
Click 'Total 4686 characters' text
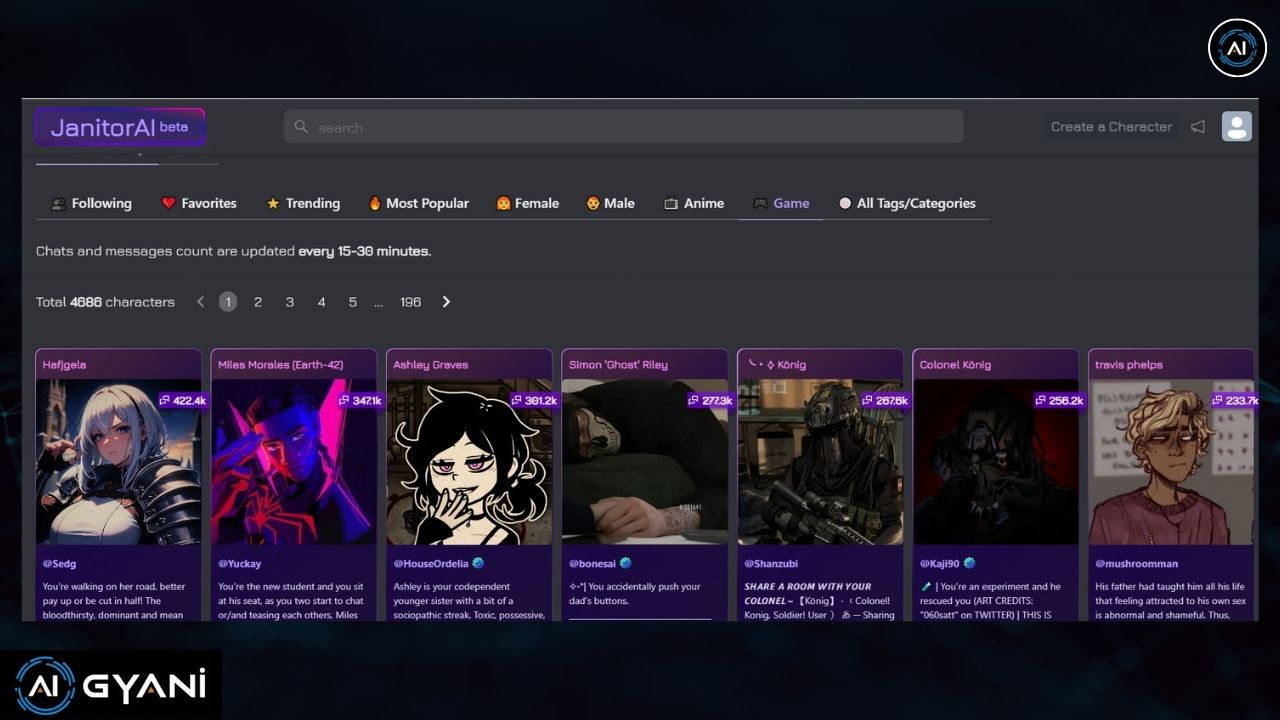tap(105, 302)
